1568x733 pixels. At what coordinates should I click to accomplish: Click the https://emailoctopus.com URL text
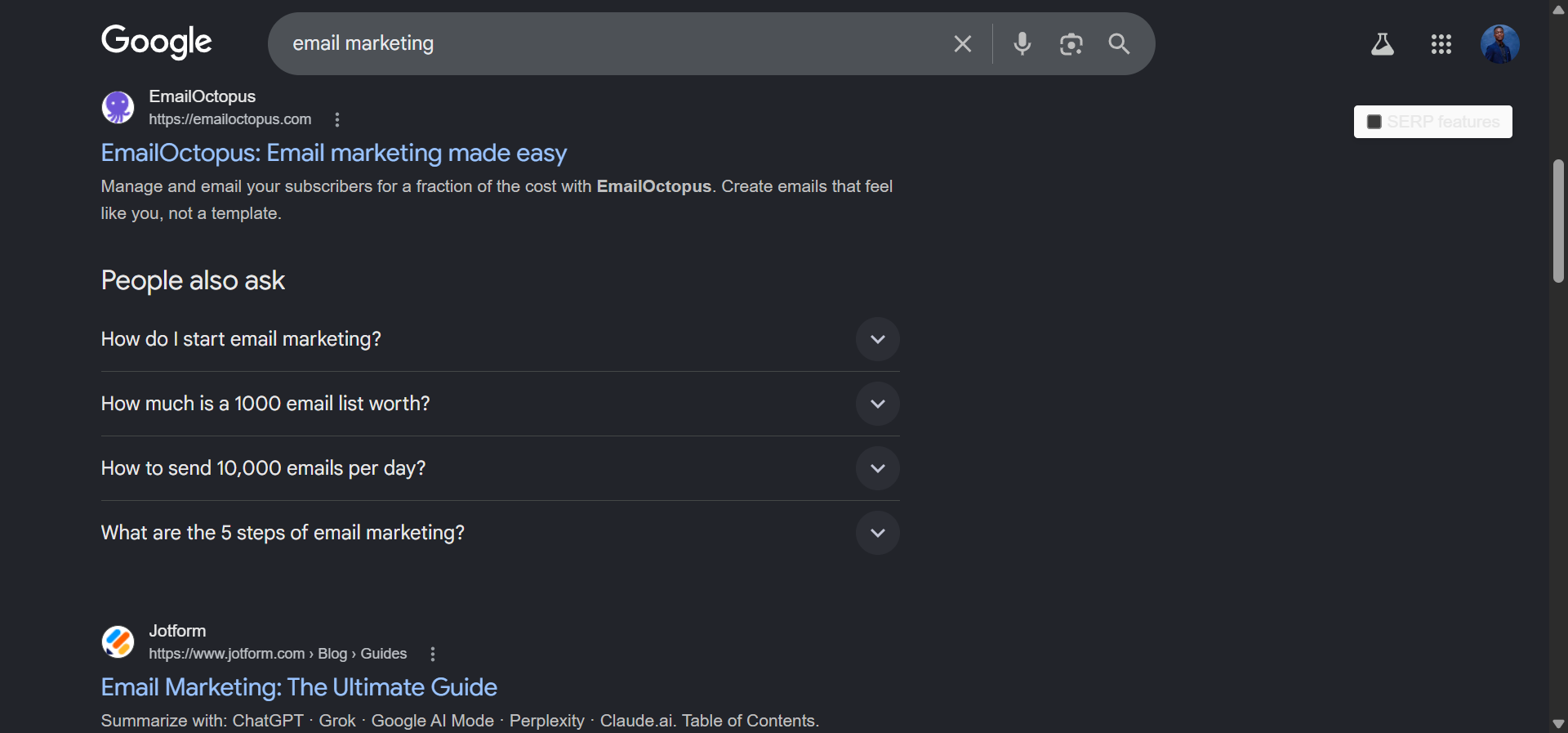tap(230, 119)
